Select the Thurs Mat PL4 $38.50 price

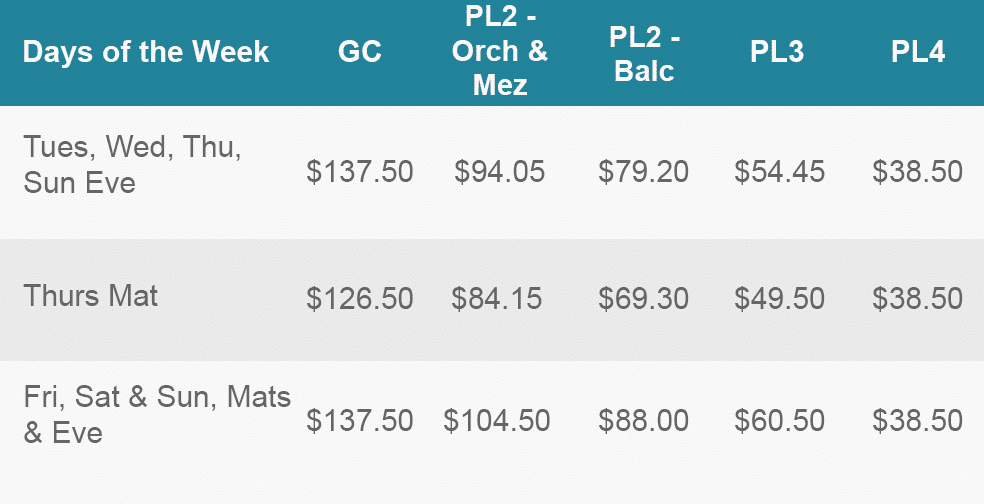(x=917, y=298)
